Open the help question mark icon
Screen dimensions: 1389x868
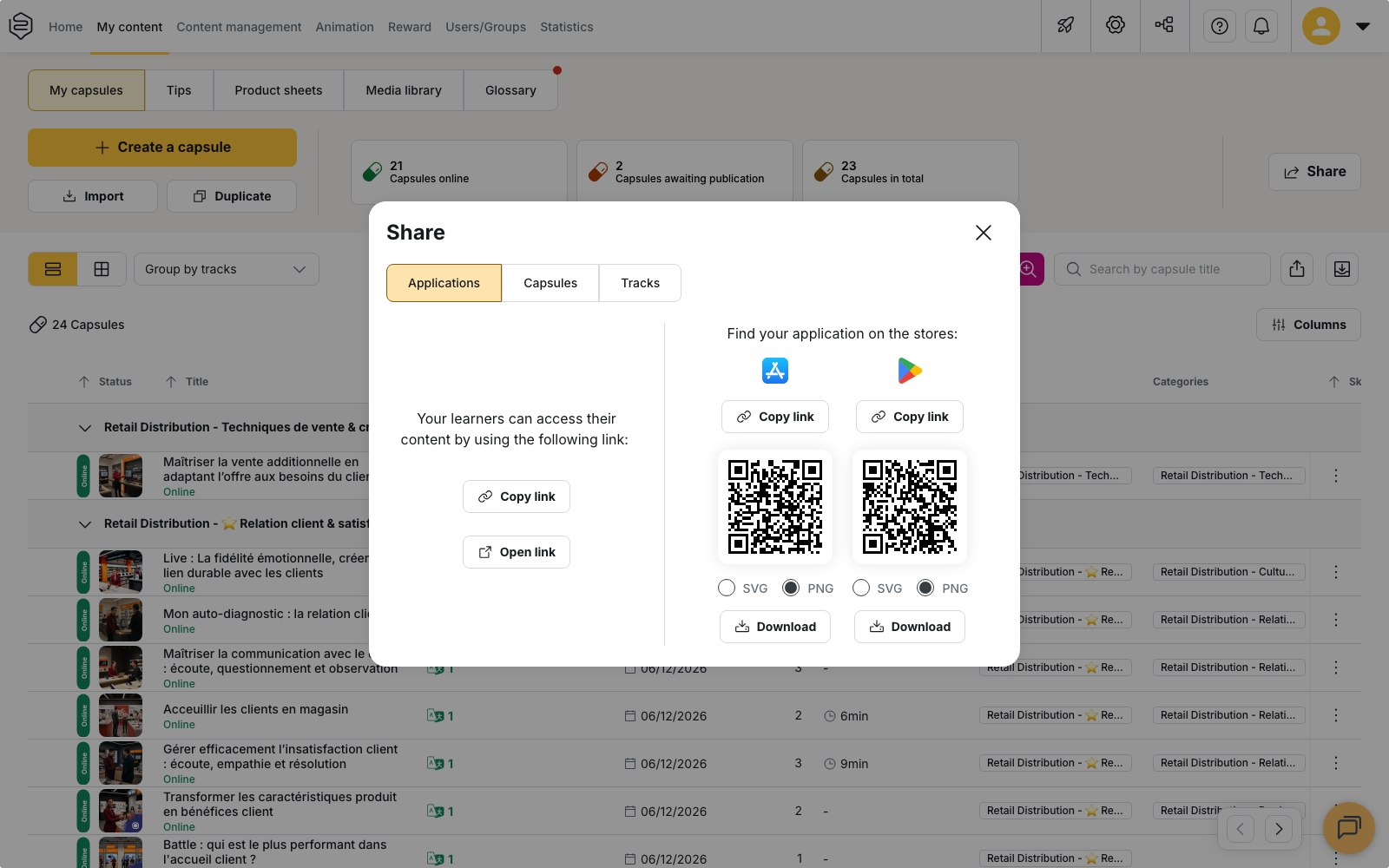pos(1220,26)
